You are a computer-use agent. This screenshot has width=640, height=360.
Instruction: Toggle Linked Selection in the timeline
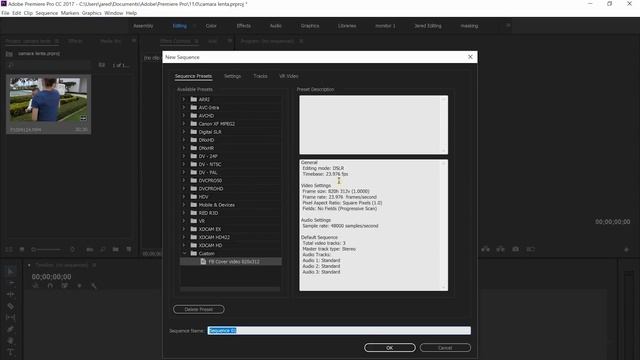coord(64,286)
